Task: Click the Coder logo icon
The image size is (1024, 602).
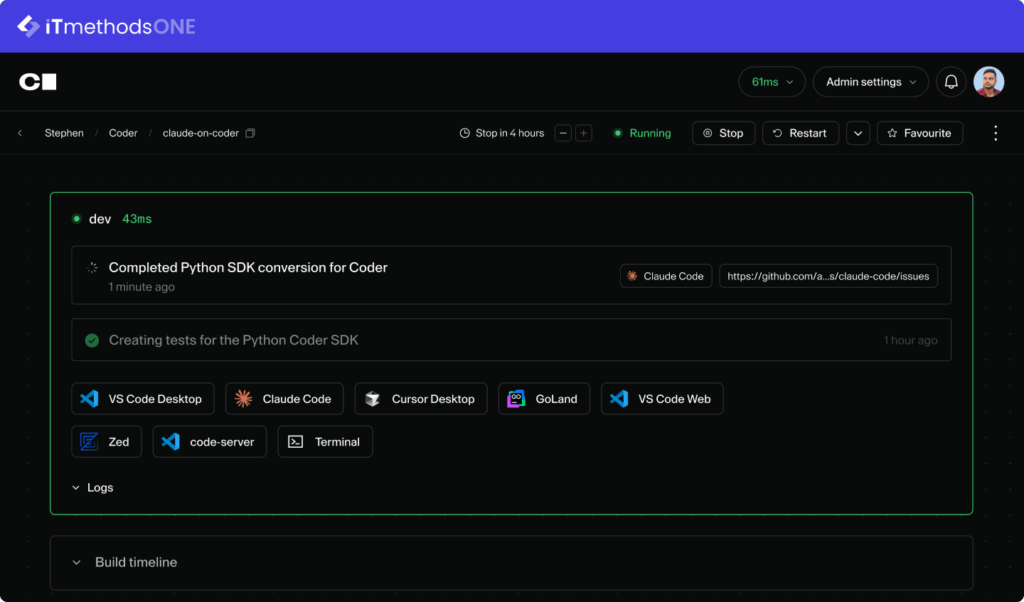Action: coord(38,82)
